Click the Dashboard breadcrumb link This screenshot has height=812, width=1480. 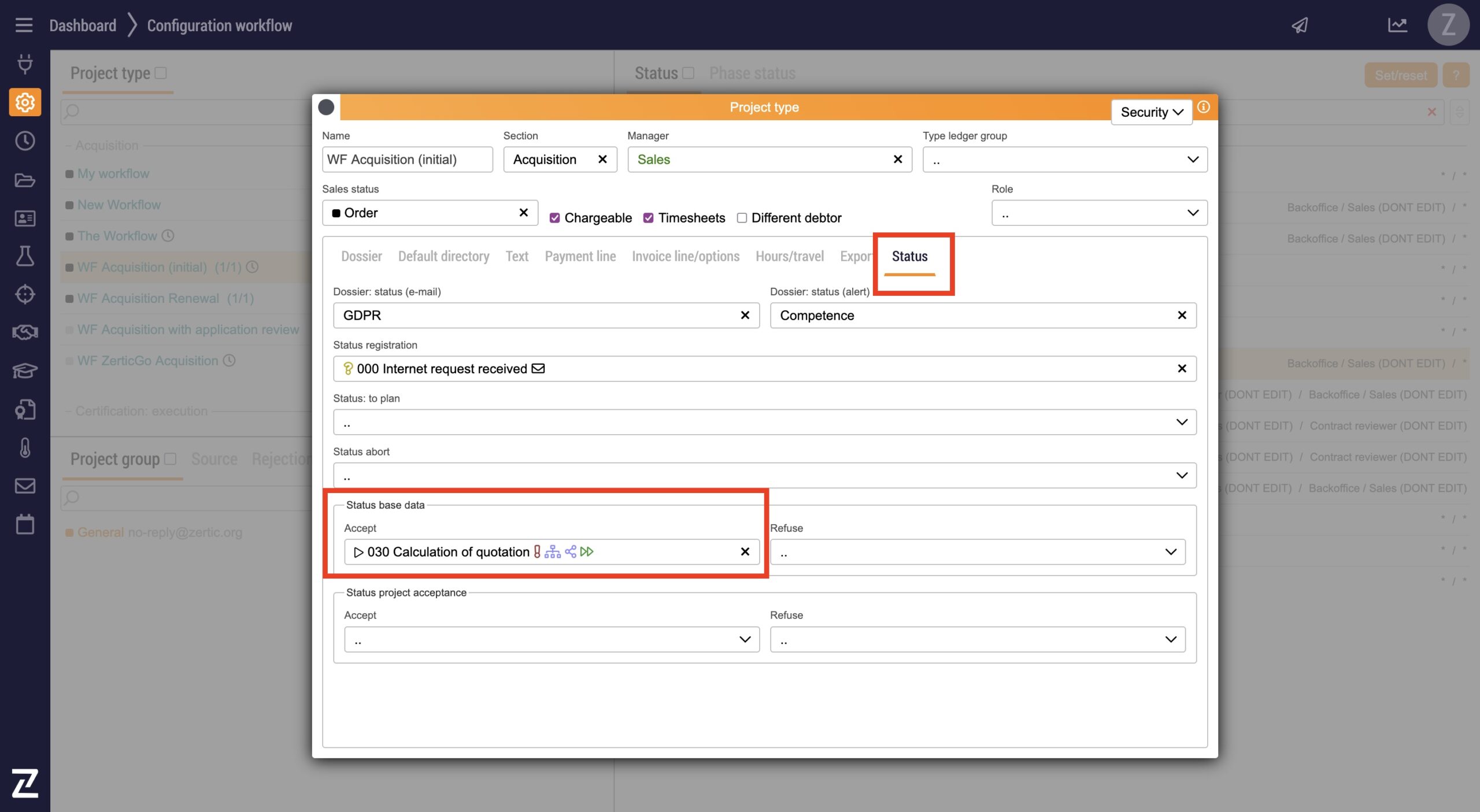[x=83, y=25]
